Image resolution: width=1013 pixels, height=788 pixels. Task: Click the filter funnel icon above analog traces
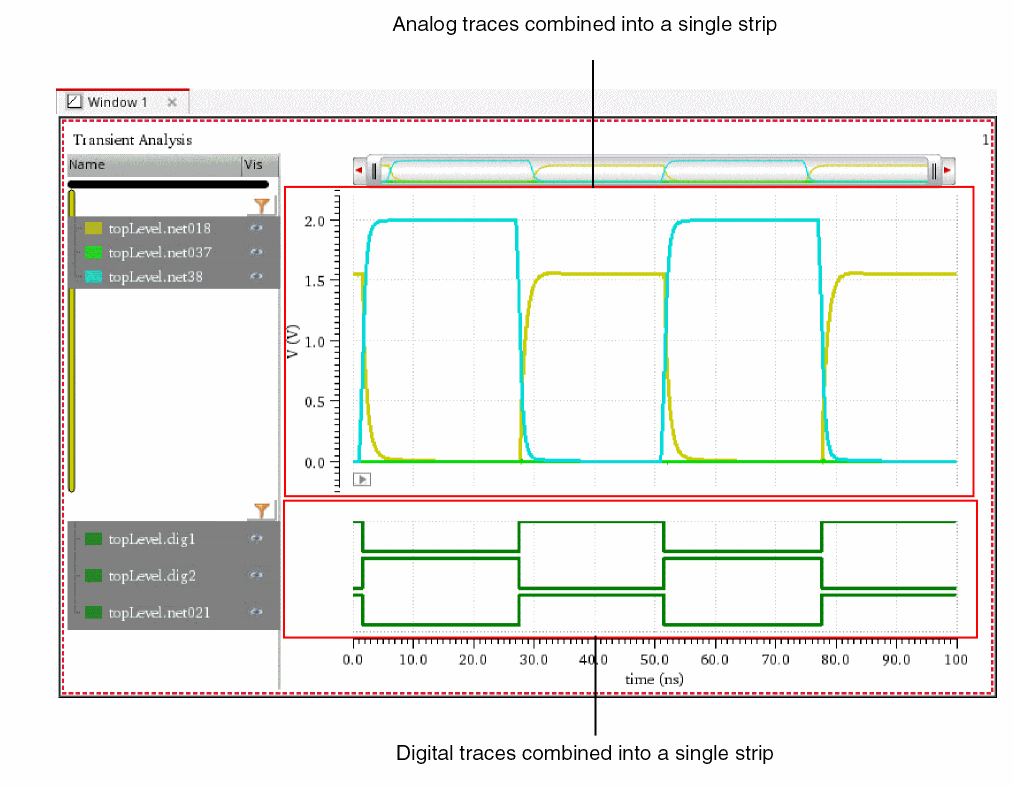coord(261,206)
